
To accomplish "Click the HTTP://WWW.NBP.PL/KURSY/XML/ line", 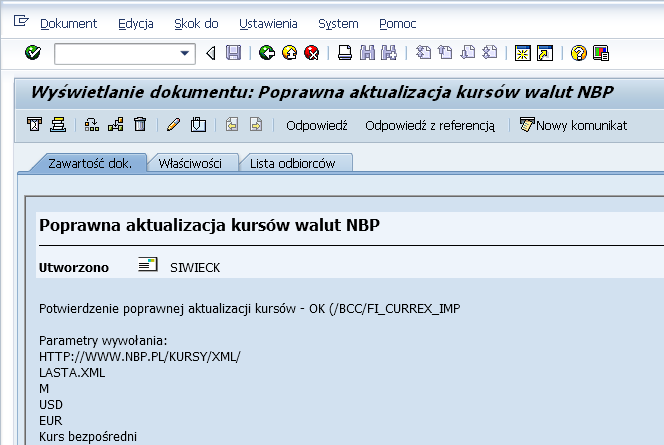I will [x=140, y=357].
